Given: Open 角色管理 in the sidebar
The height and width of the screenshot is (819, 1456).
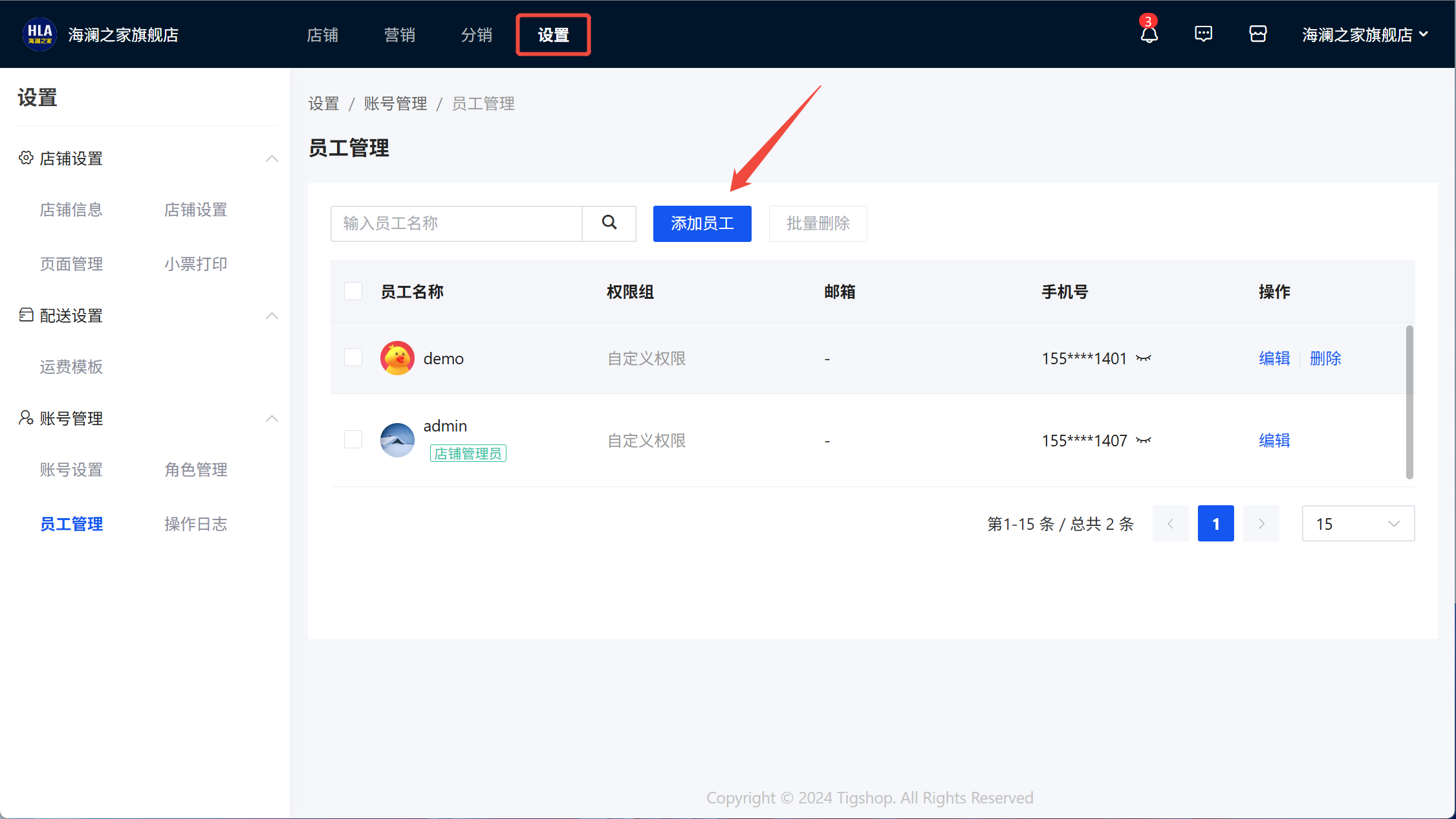Looking at the screenshot, I should coord(195,470).
